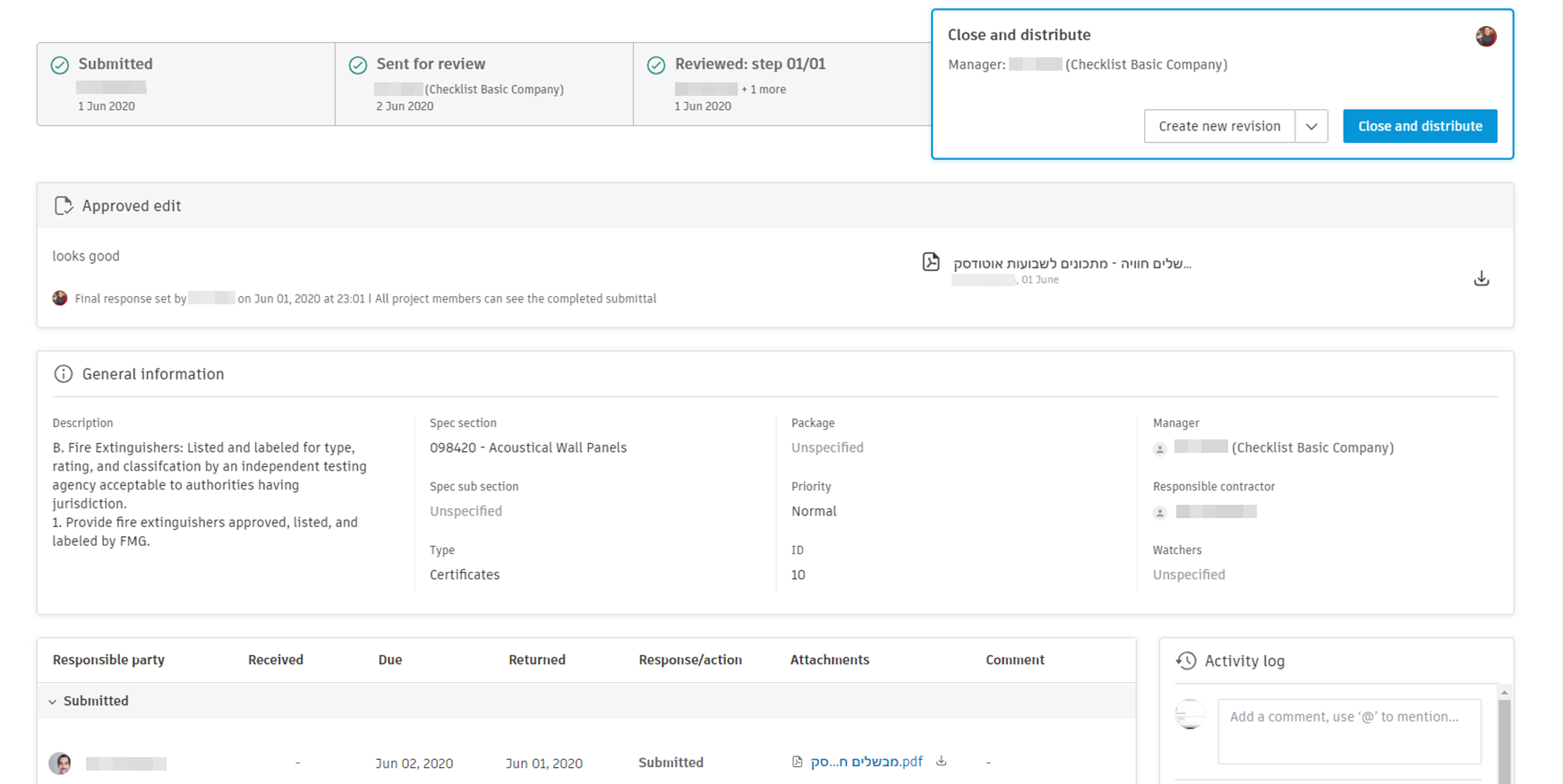Click the Add a comment input field
This screenshot has width=1563, height=784.
(1348, 731)
